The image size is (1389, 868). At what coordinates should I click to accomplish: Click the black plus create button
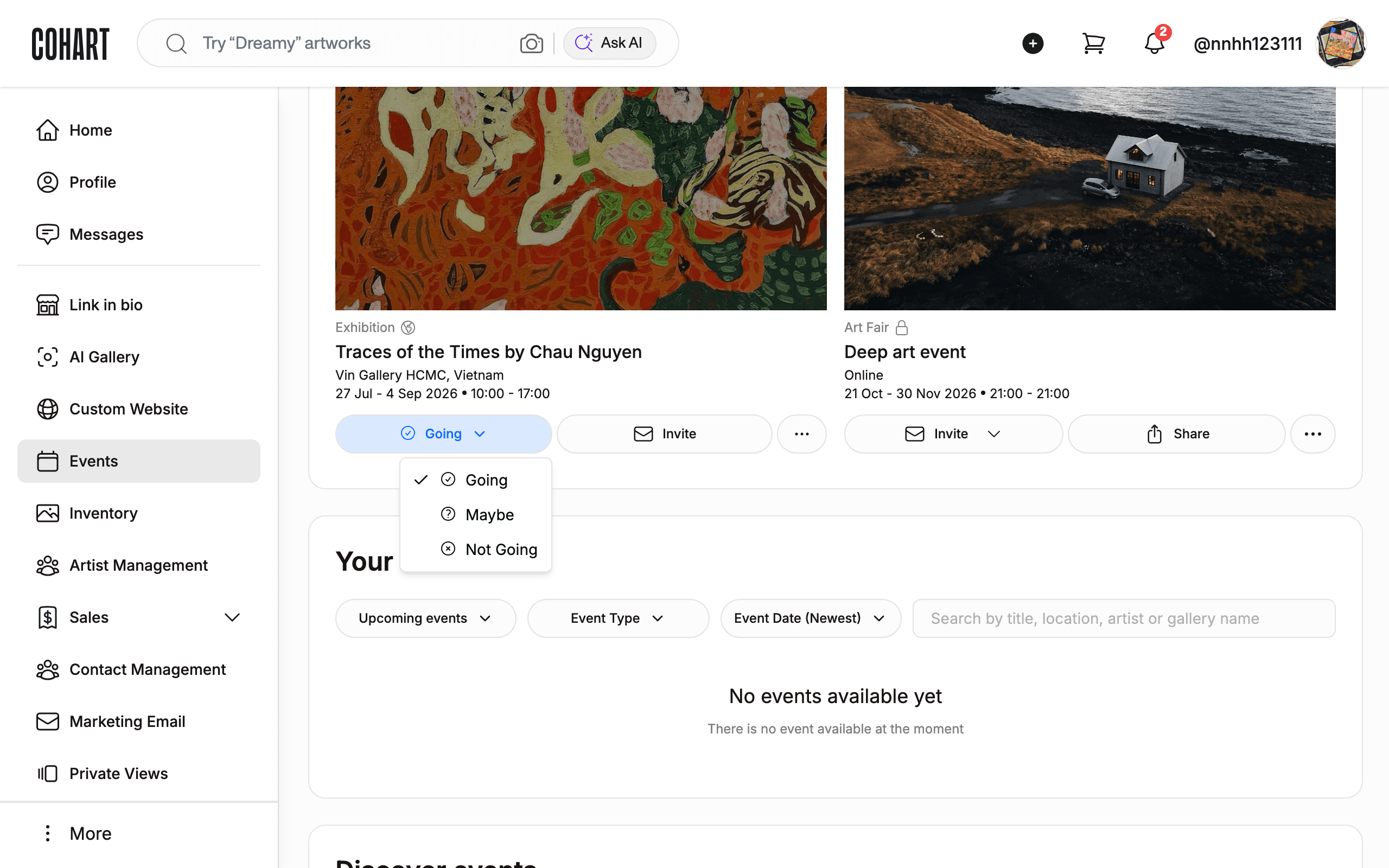point(1033,43)
